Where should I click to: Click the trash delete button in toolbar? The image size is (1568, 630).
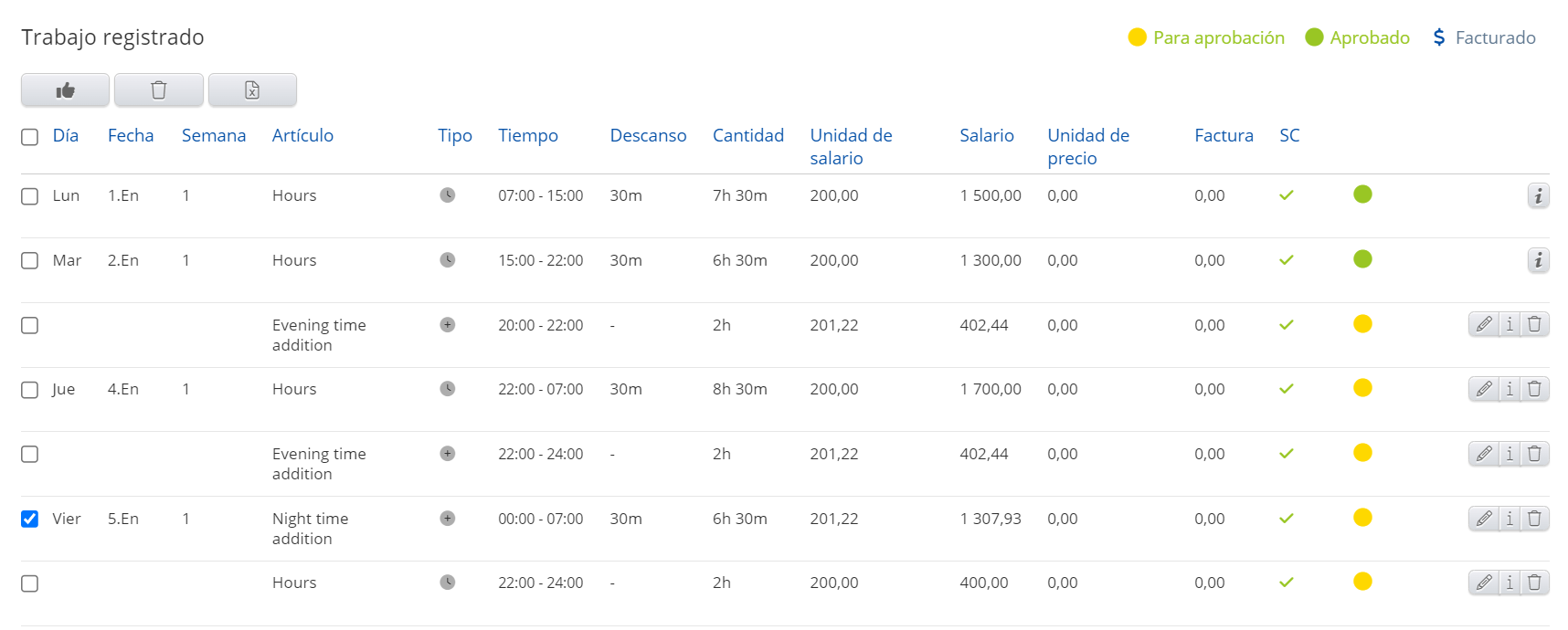158,90
